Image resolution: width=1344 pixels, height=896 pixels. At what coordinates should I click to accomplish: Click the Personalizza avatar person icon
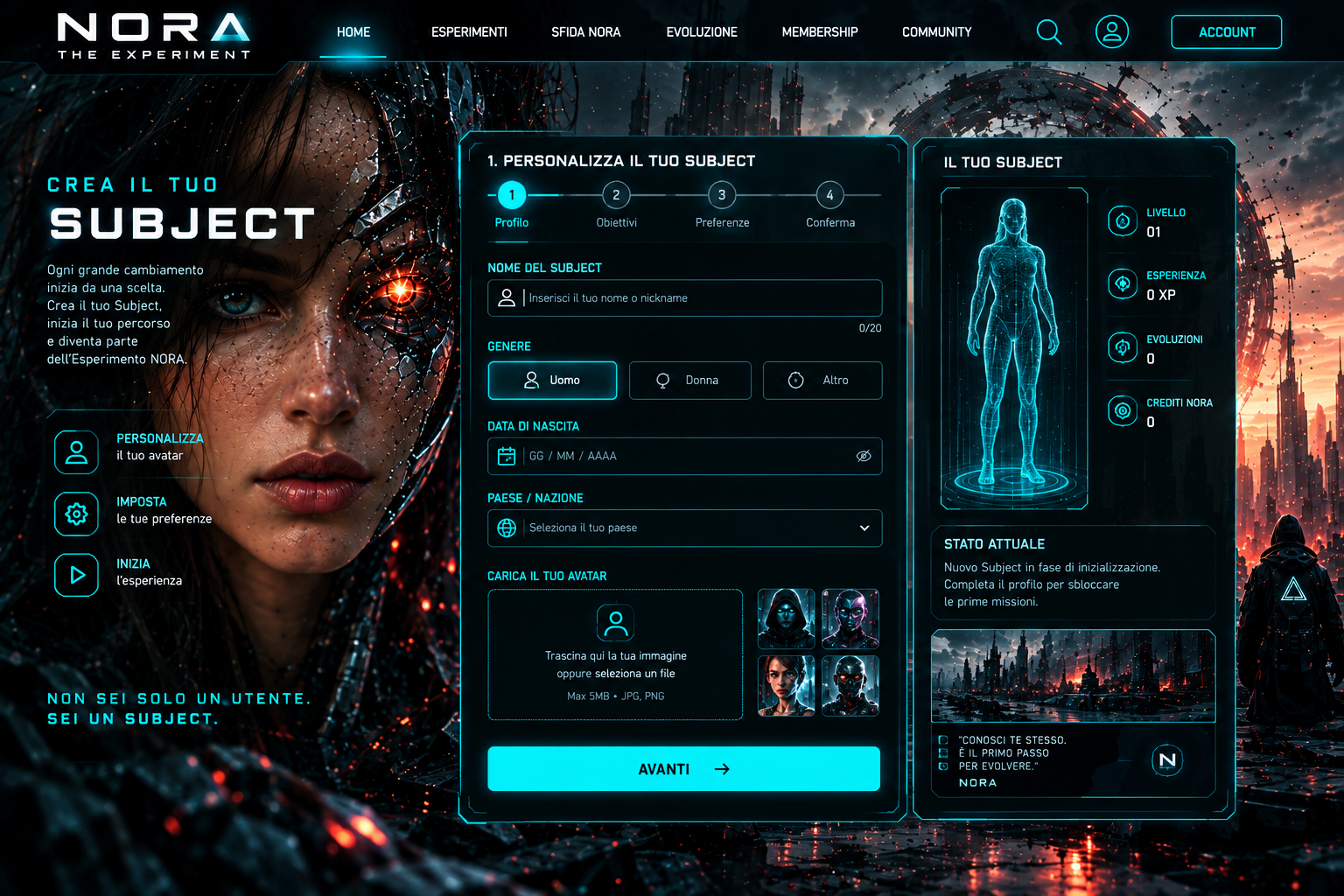point(76,452)
